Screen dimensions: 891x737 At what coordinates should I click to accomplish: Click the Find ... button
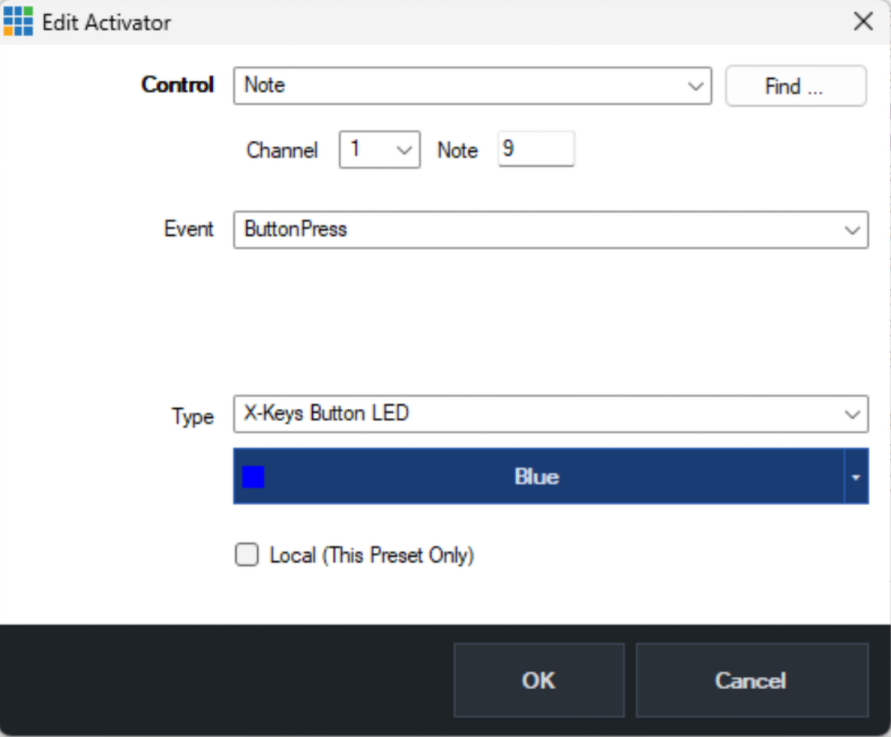pyautogui.click(x=796, y=86)
